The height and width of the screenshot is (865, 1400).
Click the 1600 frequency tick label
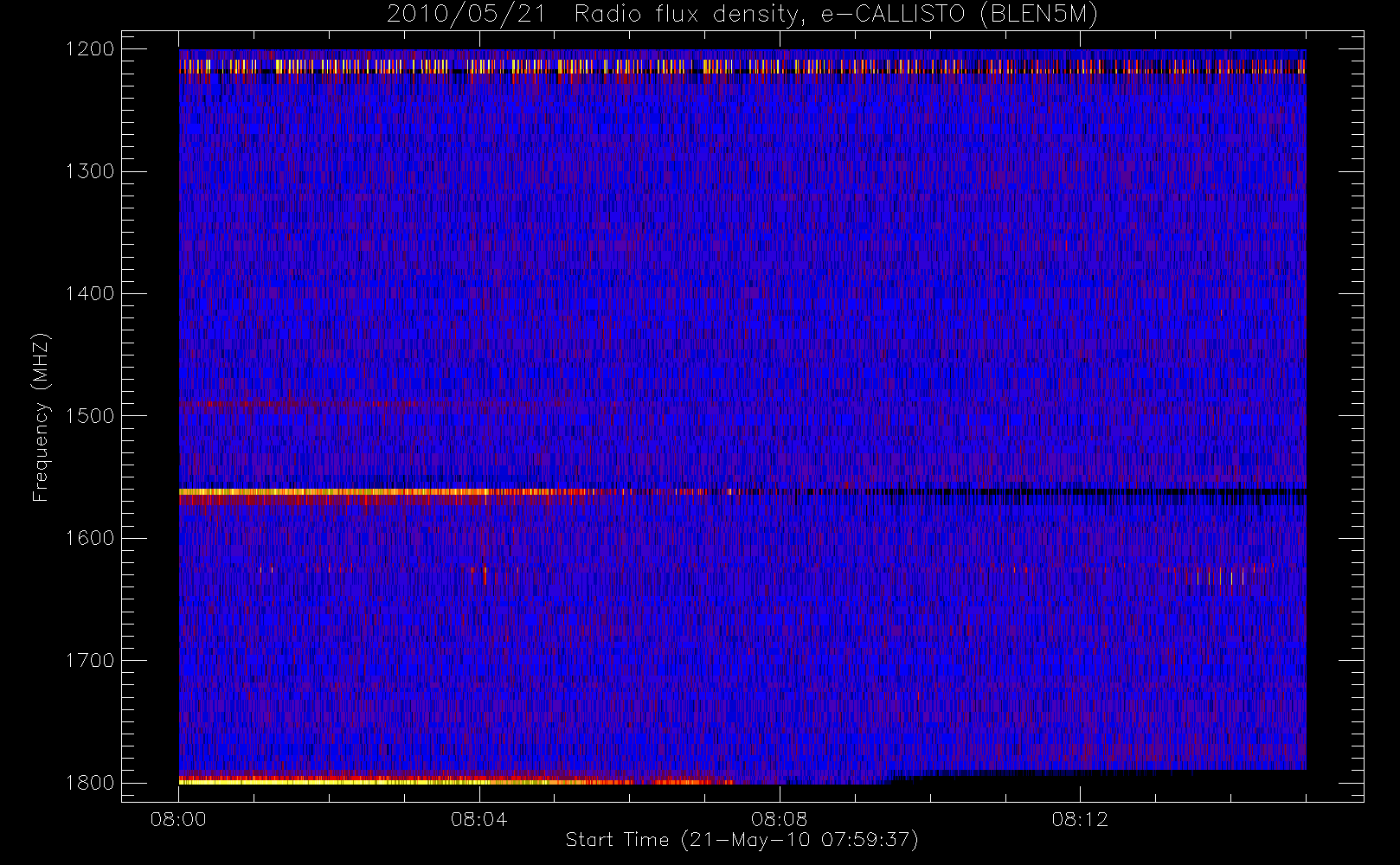click(89, 538)
